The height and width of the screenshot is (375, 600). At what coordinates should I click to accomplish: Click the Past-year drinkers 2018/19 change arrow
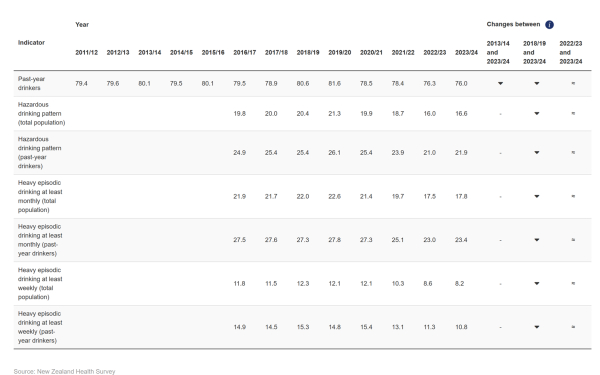[536, 83]
